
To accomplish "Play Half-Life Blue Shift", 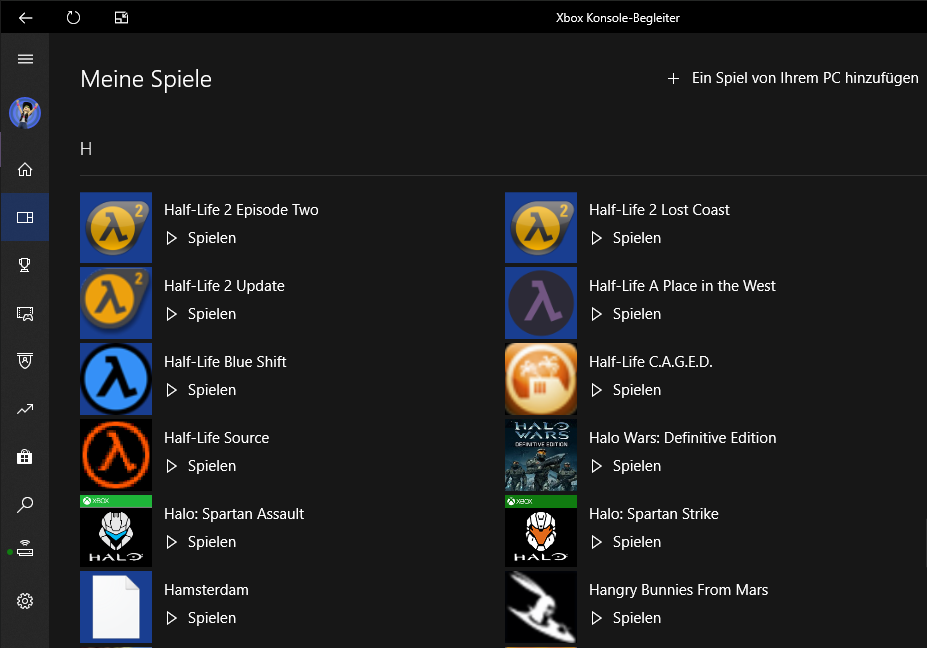I will [x=201, y=390].
